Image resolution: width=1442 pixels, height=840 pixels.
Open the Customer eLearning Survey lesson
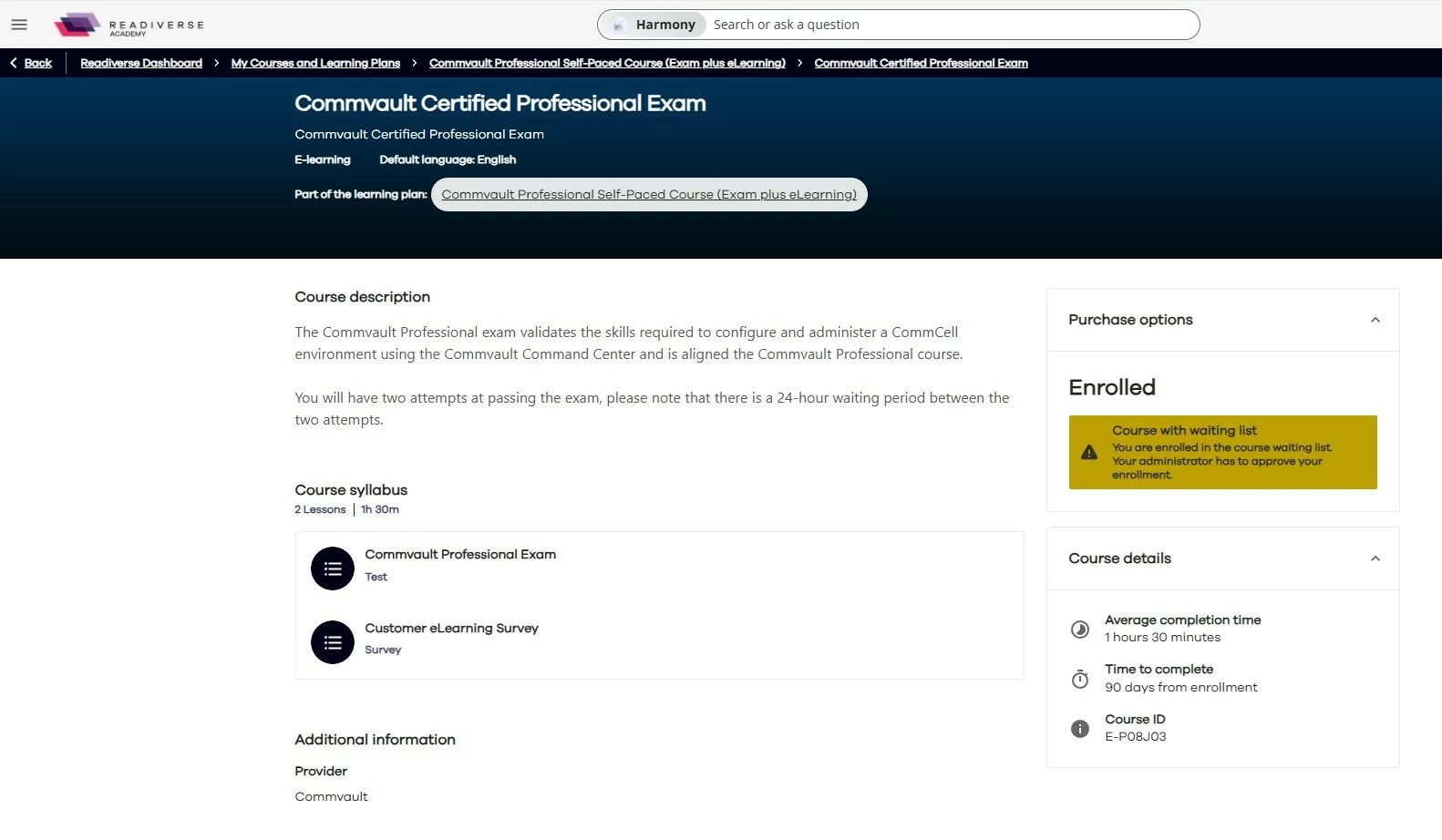pos(452,628)
